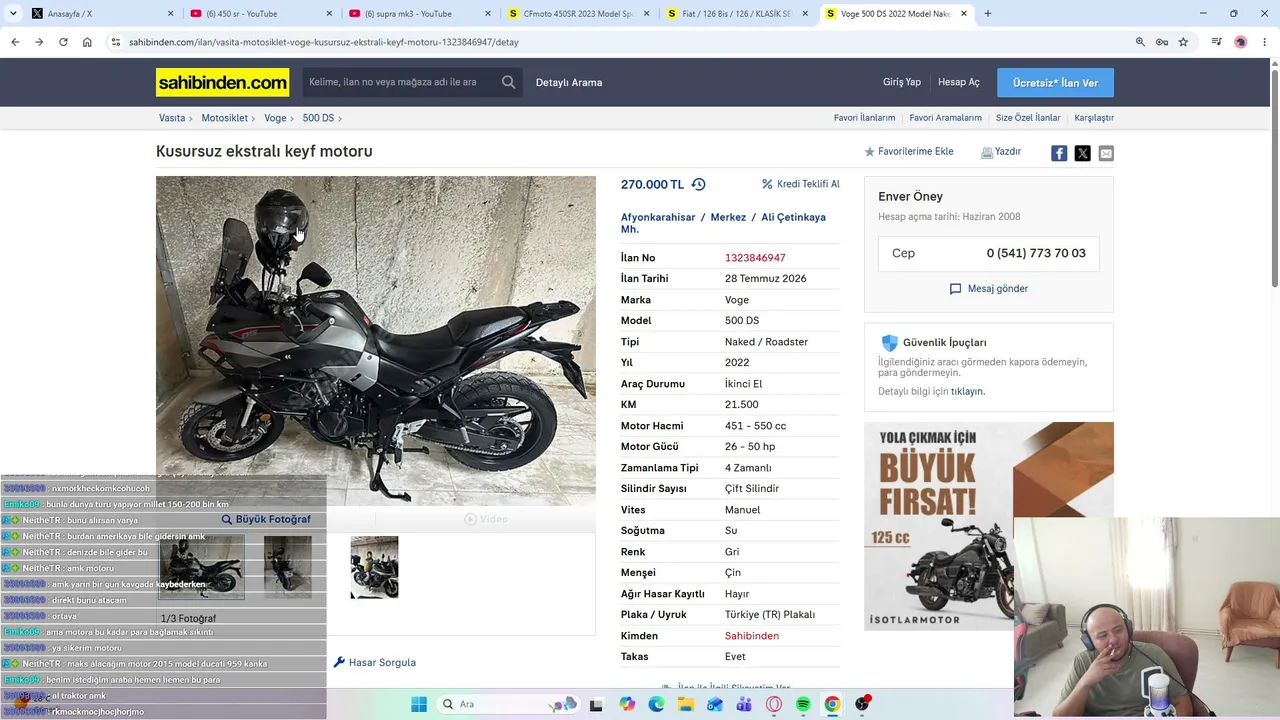
Task: Open the Chrome profile avatar
Action: pos(1240,42)
